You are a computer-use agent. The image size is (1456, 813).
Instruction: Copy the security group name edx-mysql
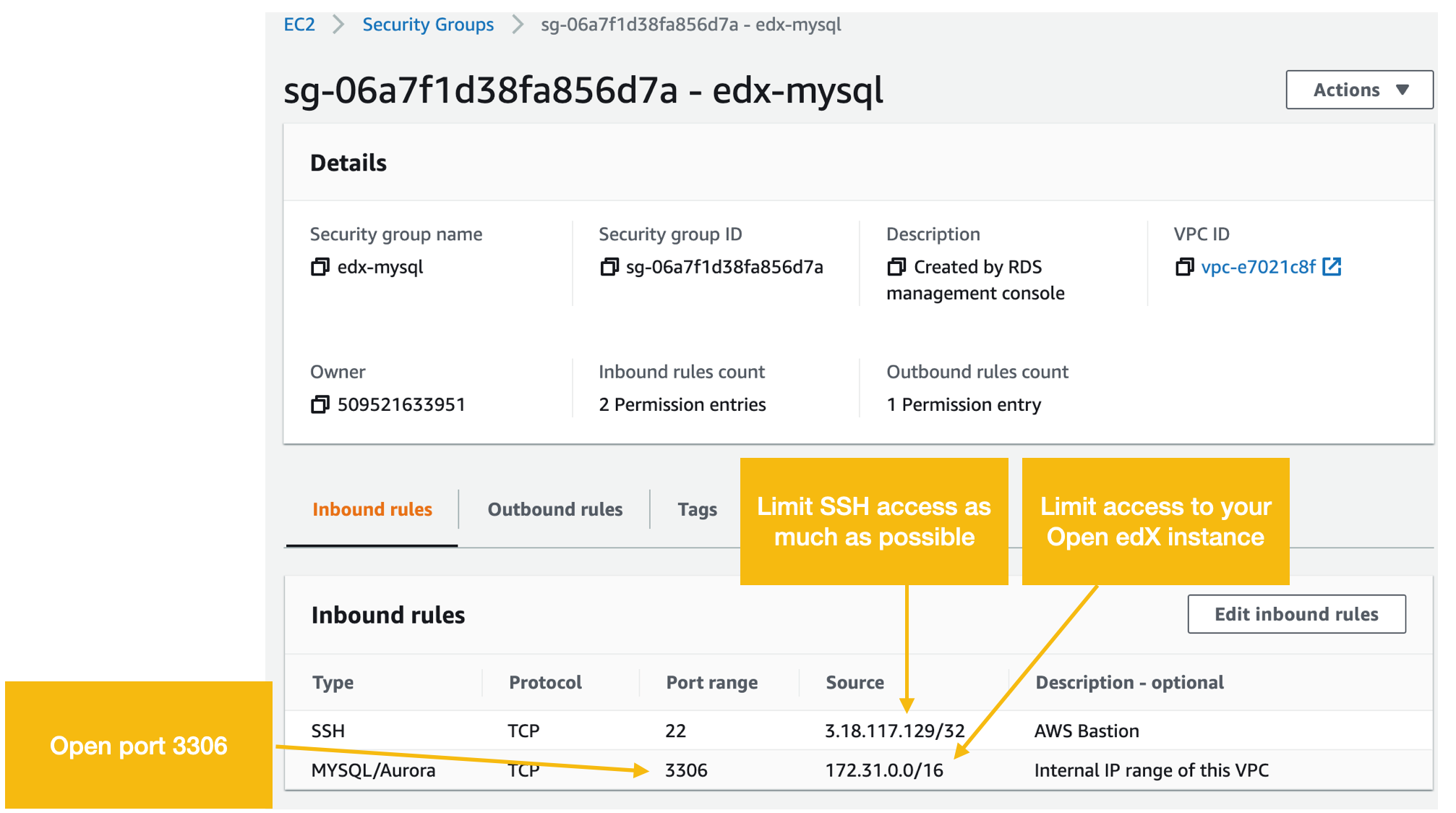[320, 267]
